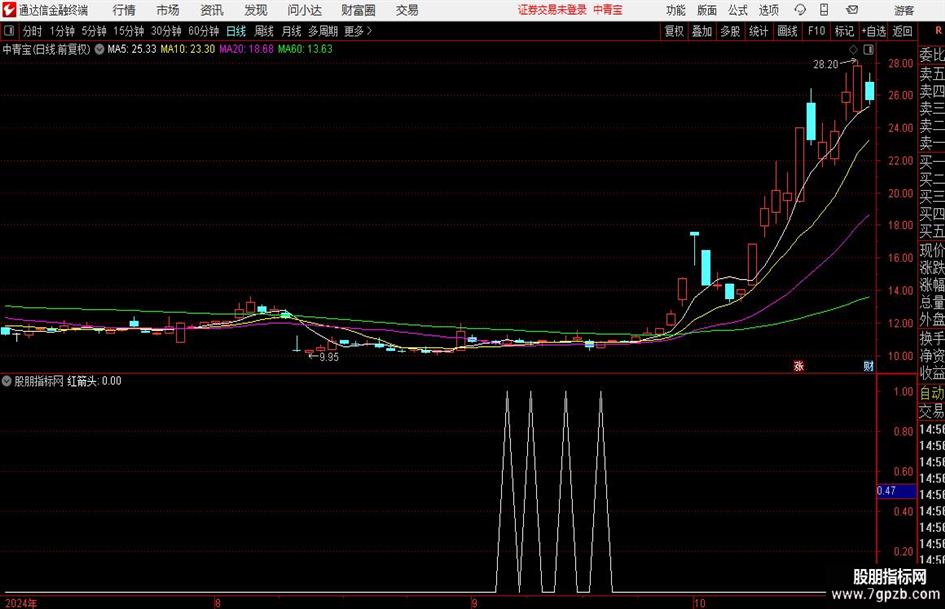Add stock via +自选 button
The image size is (945, 609).
tap(873, 31)
